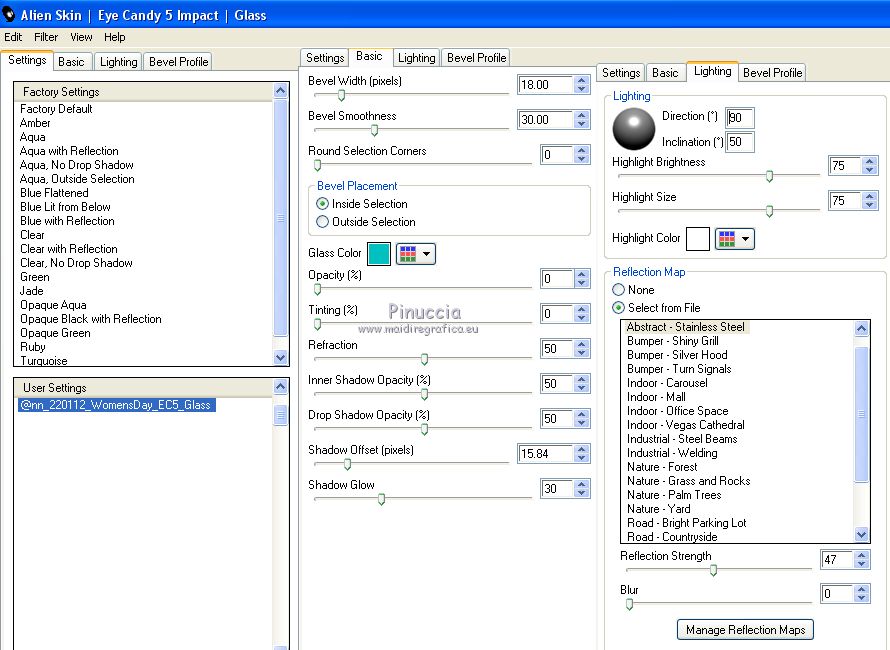Open the Help menu
890x650 pixels.
[x=115, y=37]
